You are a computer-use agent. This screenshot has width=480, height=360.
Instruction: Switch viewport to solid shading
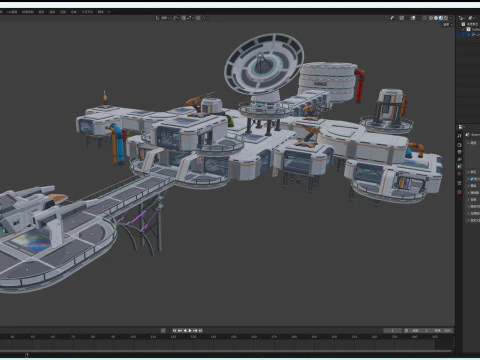point(436,18)
